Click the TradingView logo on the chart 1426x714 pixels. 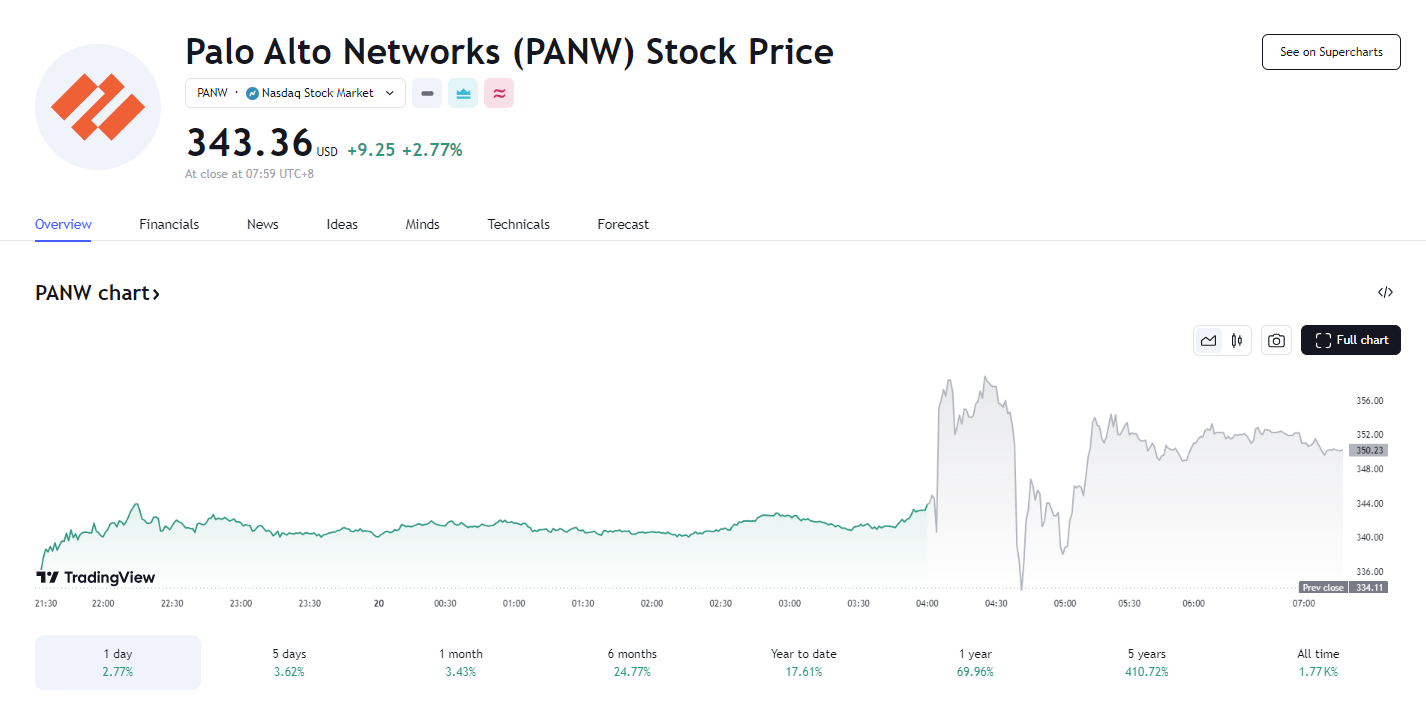click(96, 577)
